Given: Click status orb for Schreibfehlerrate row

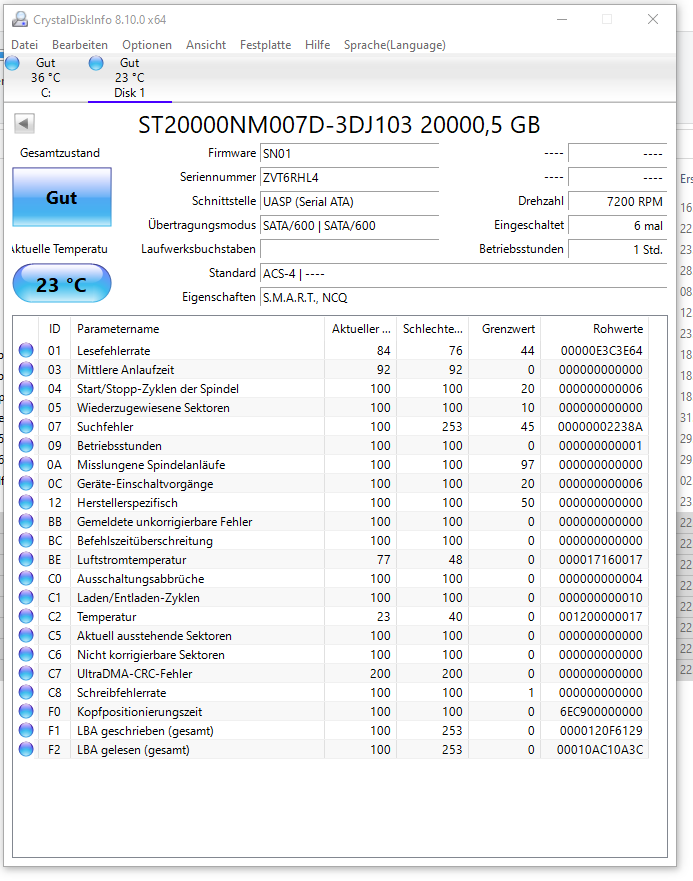Looking at the screenshot, I should pyautogui.click(x=26, y=692).
